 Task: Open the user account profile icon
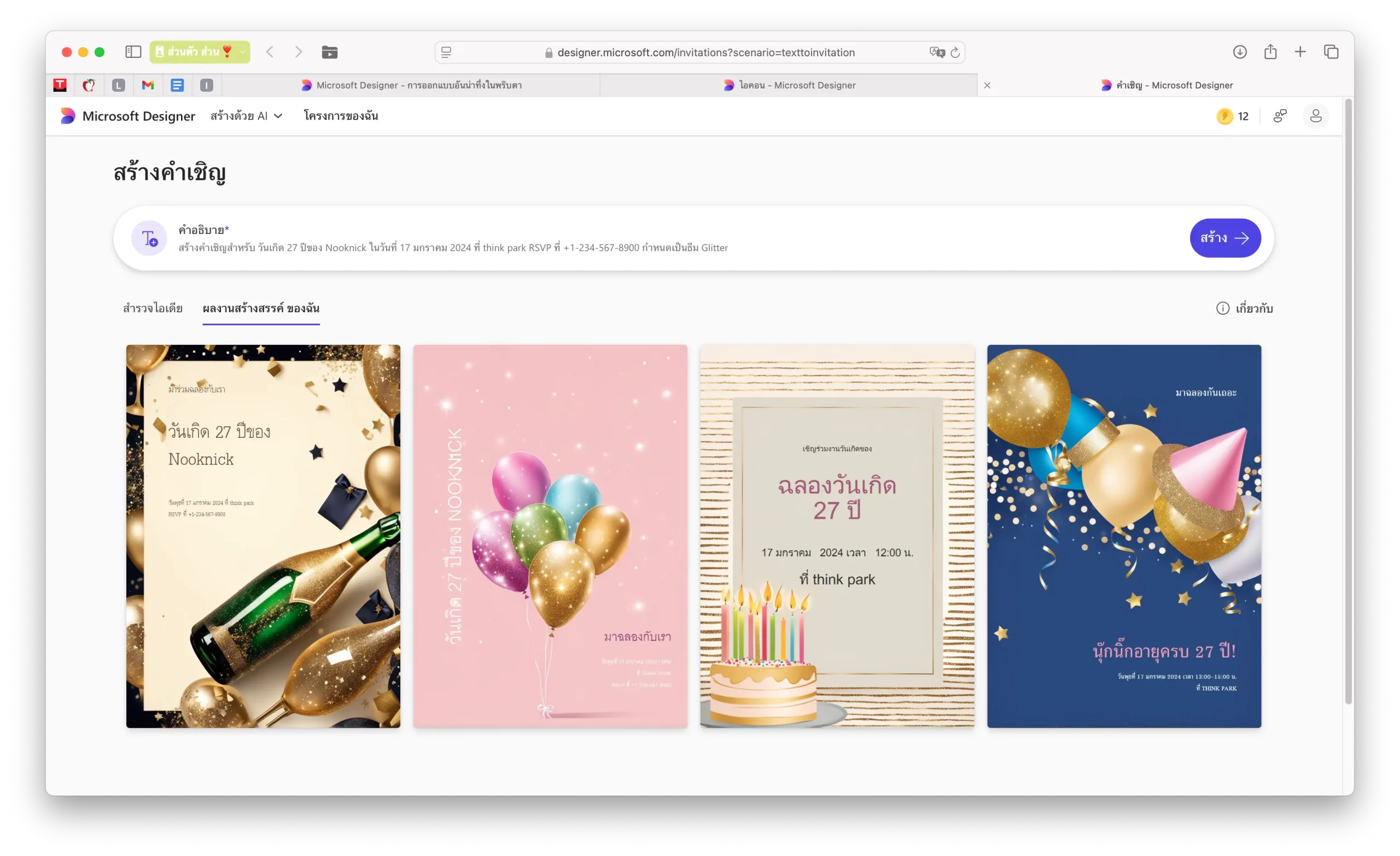click(x=1315, y=116)
